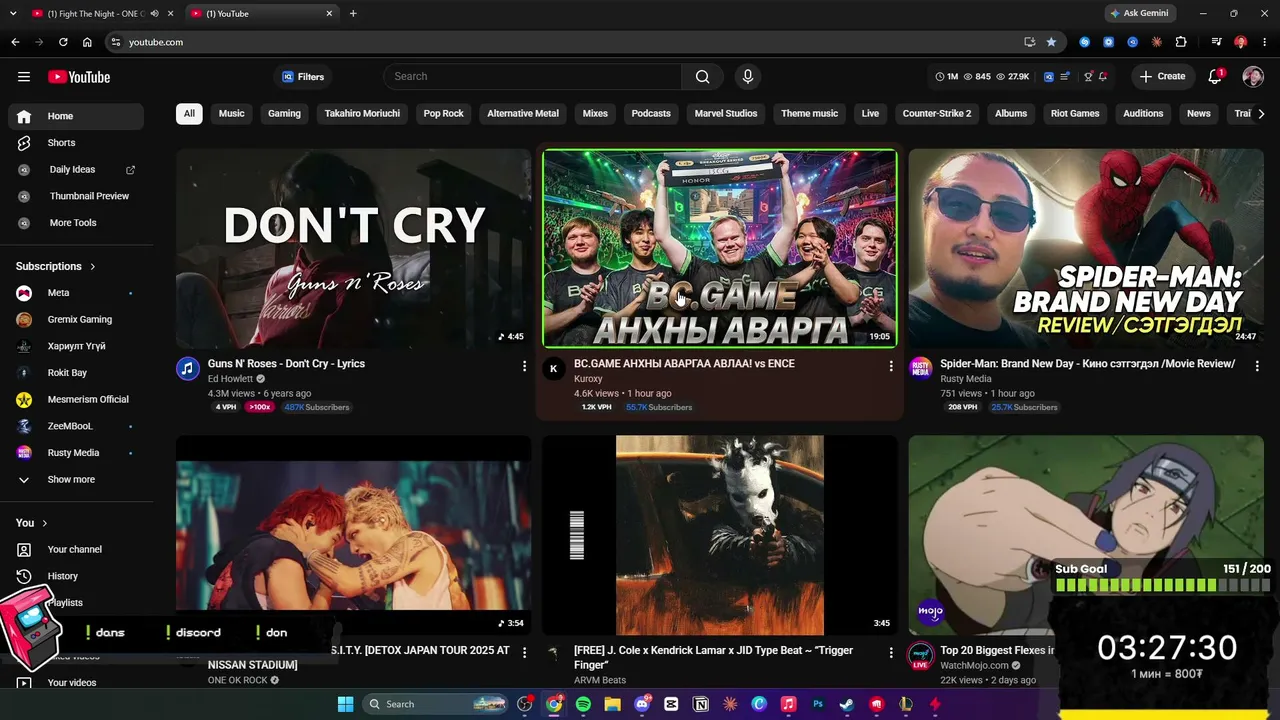
Task: Open Chrome media controls icon
Action: pyautogui.click(x=1216, y=42)
